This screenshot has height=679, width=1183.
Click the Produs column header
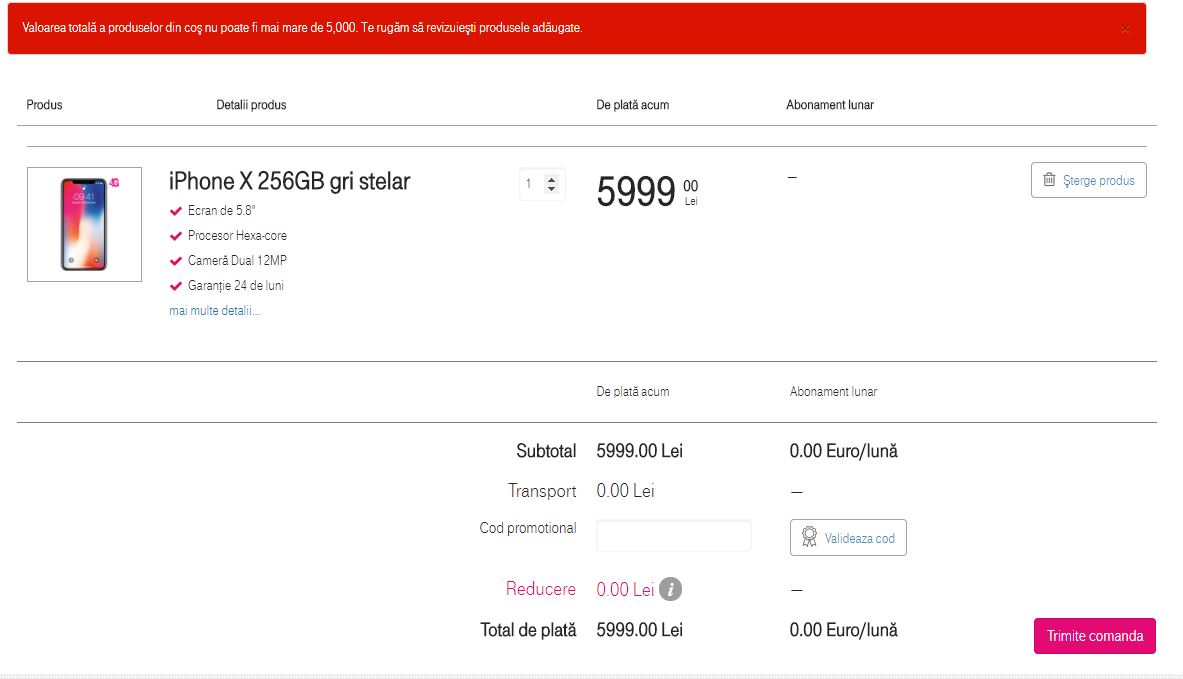[x=45, y=105]
